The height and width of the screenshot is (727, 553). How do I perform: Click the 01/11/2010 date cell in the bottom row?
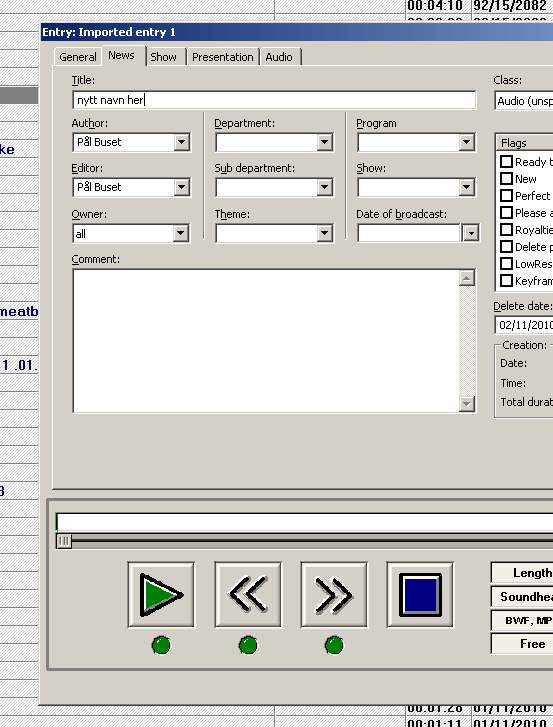[x=510, y=723]
